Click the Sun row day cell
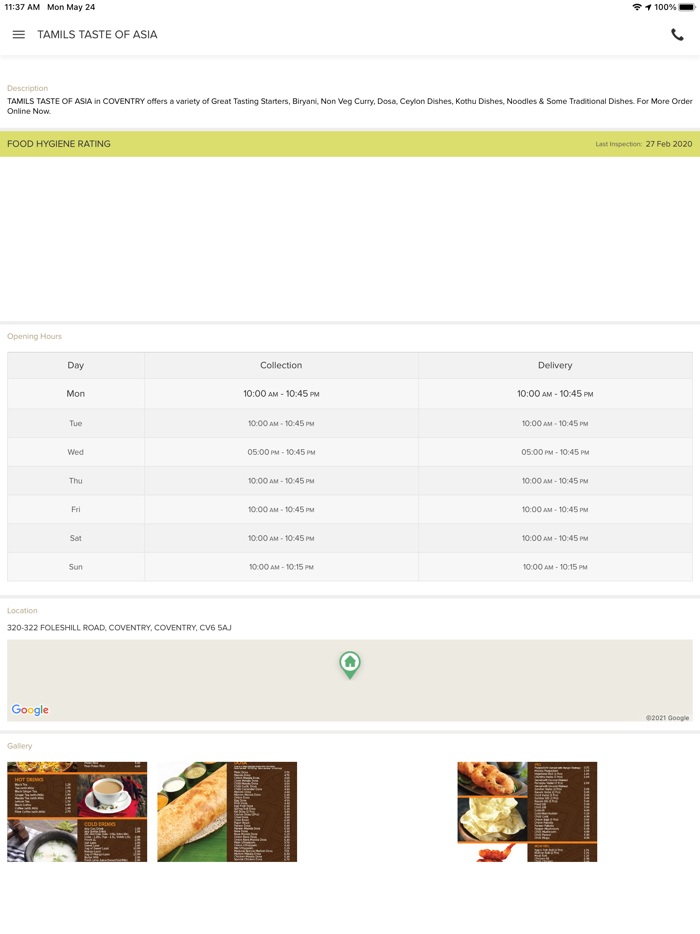Image resolution: width=700 pixels, height=934 pixels. pyautogui.click(x=76, y=566)
